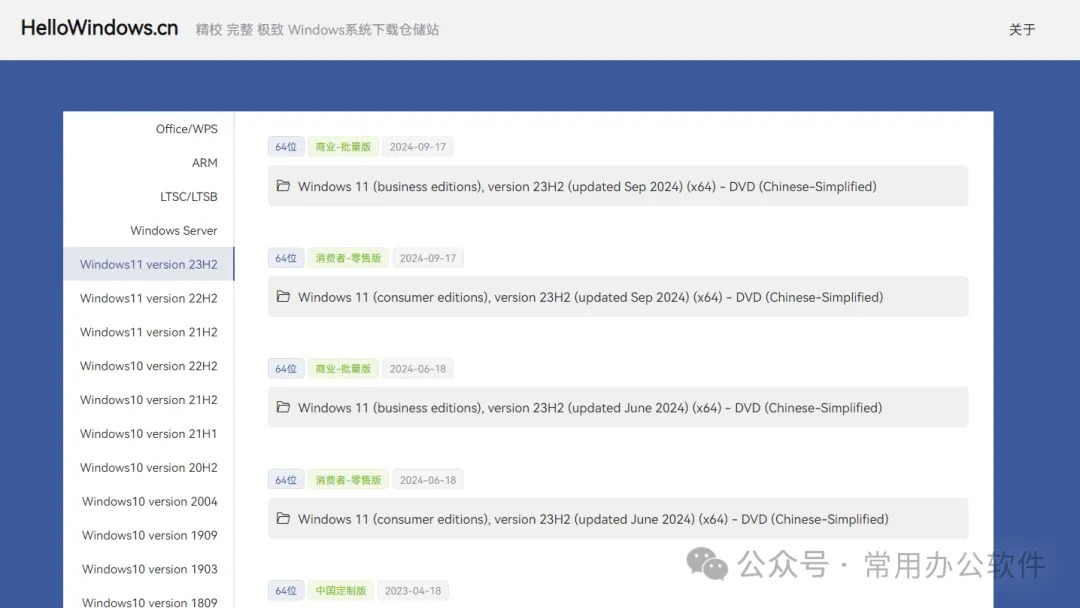Screen dimensions: 1080x608
Task: Select Windows10 version 1903
Action: click(x=149, y=568)
